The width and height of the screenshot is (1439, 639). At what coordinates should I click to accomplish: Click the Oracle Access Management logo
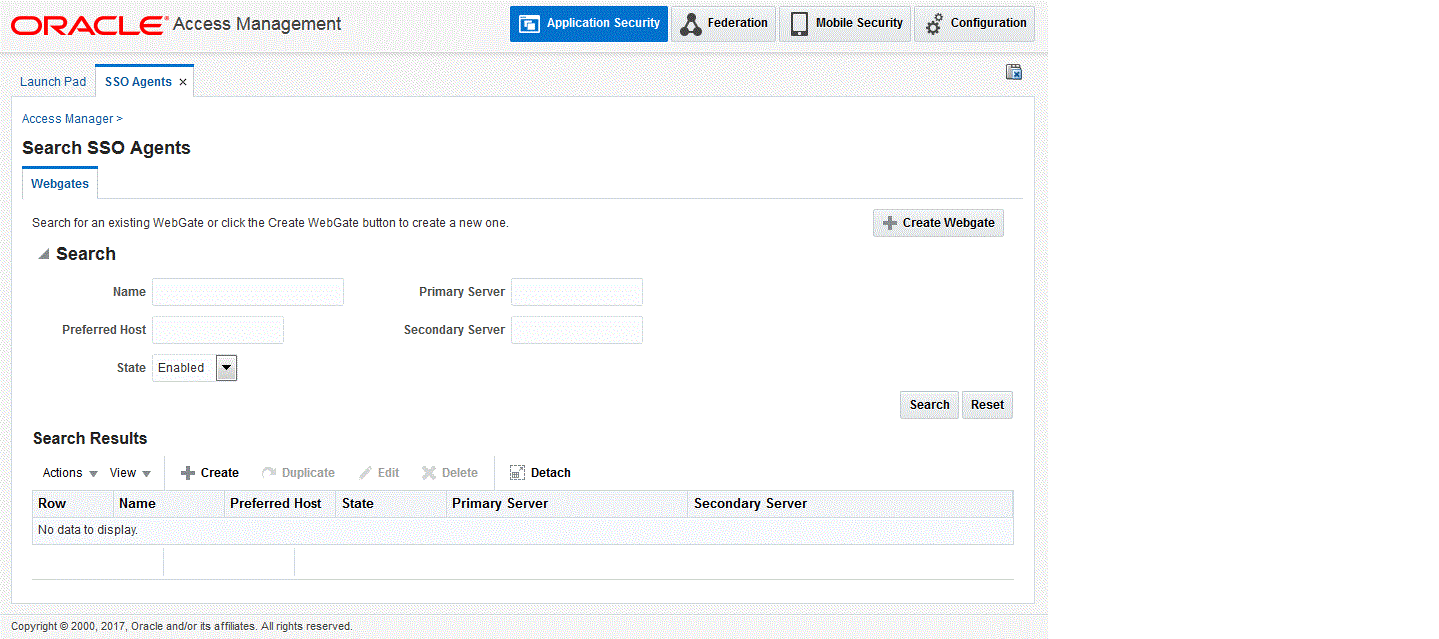(176, 24)
